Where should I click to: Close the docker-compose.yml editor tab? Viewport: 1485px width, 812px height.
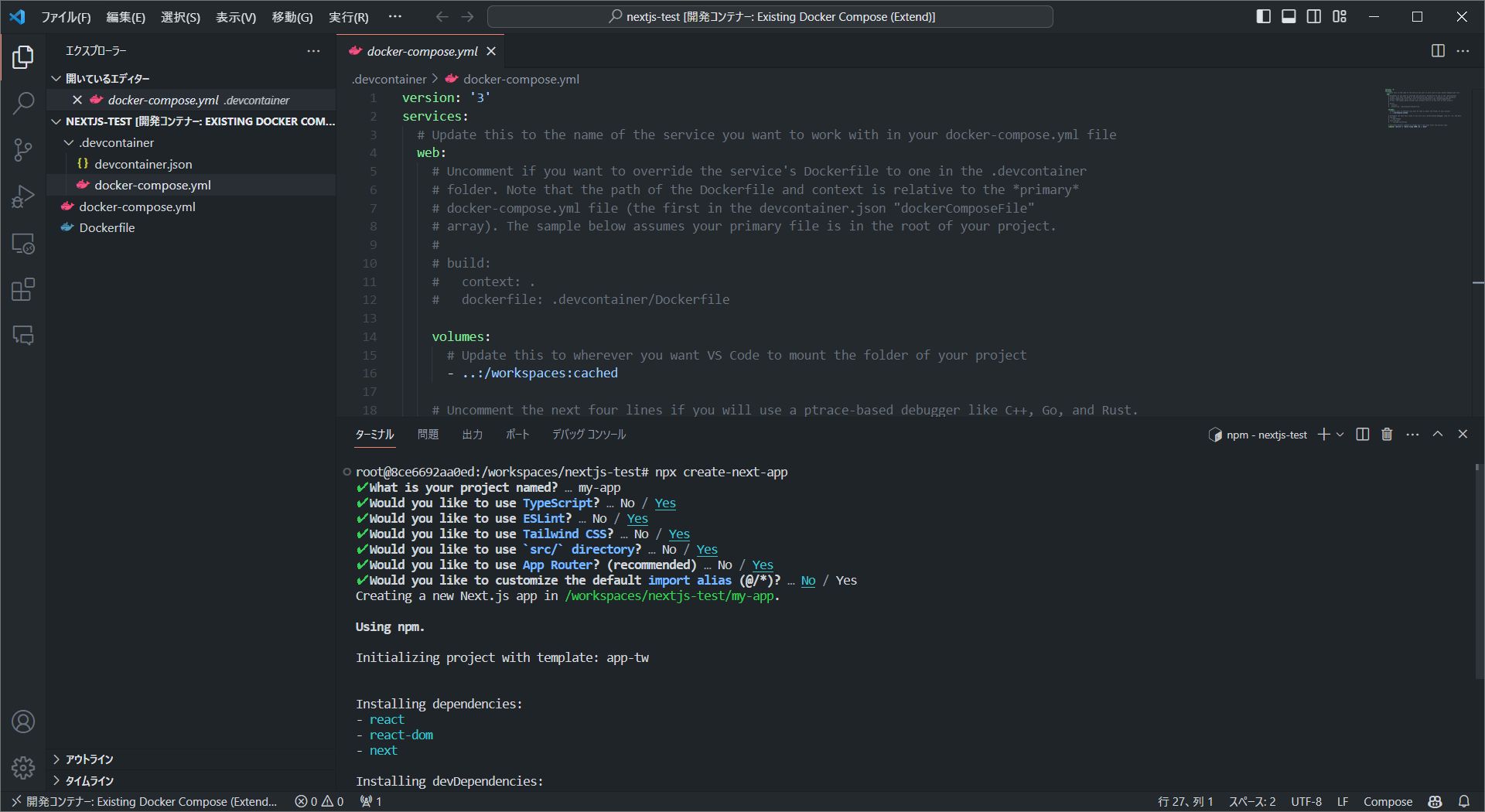point(491,51)
